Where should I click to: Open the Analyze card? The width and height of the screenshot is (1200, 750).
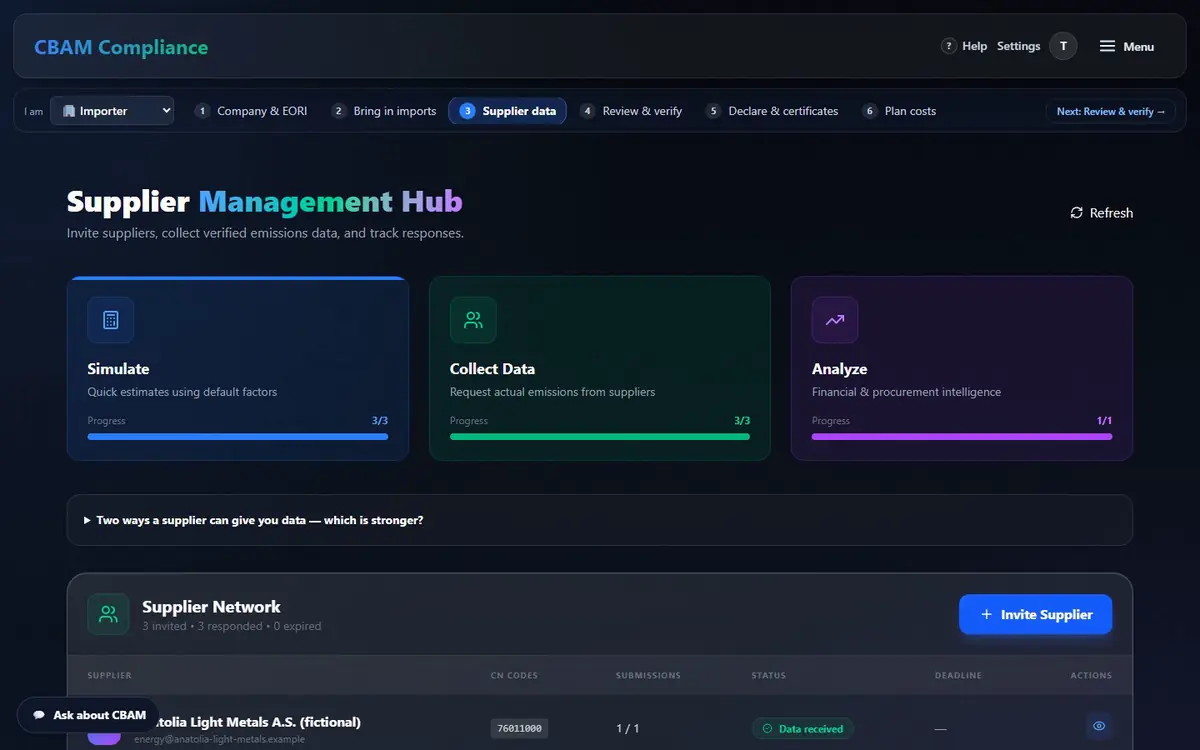[x=962, y=368]
